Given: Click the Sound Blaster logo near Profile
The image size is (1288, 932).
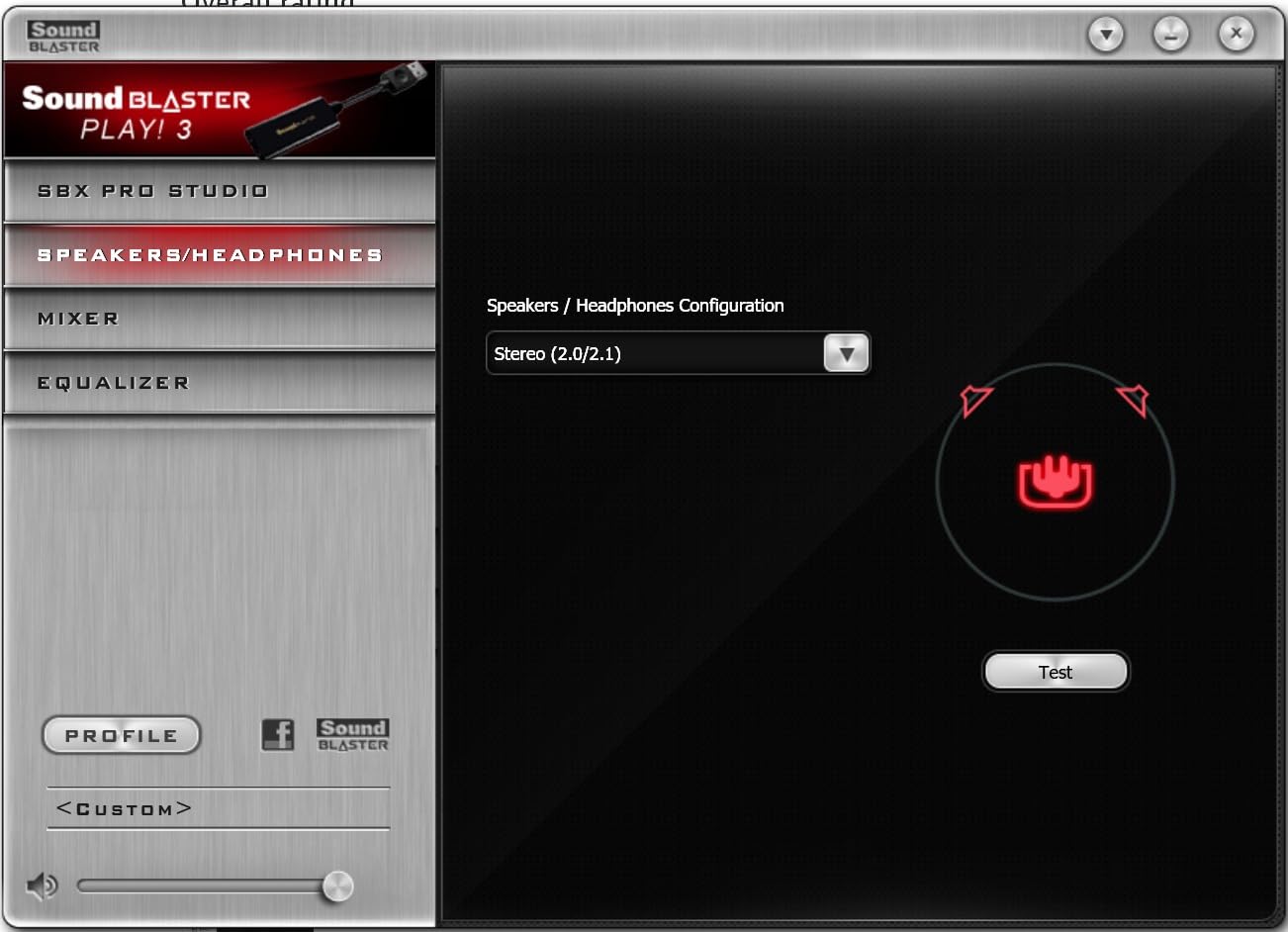Looking at the screenshot, I should coord(352,734).
